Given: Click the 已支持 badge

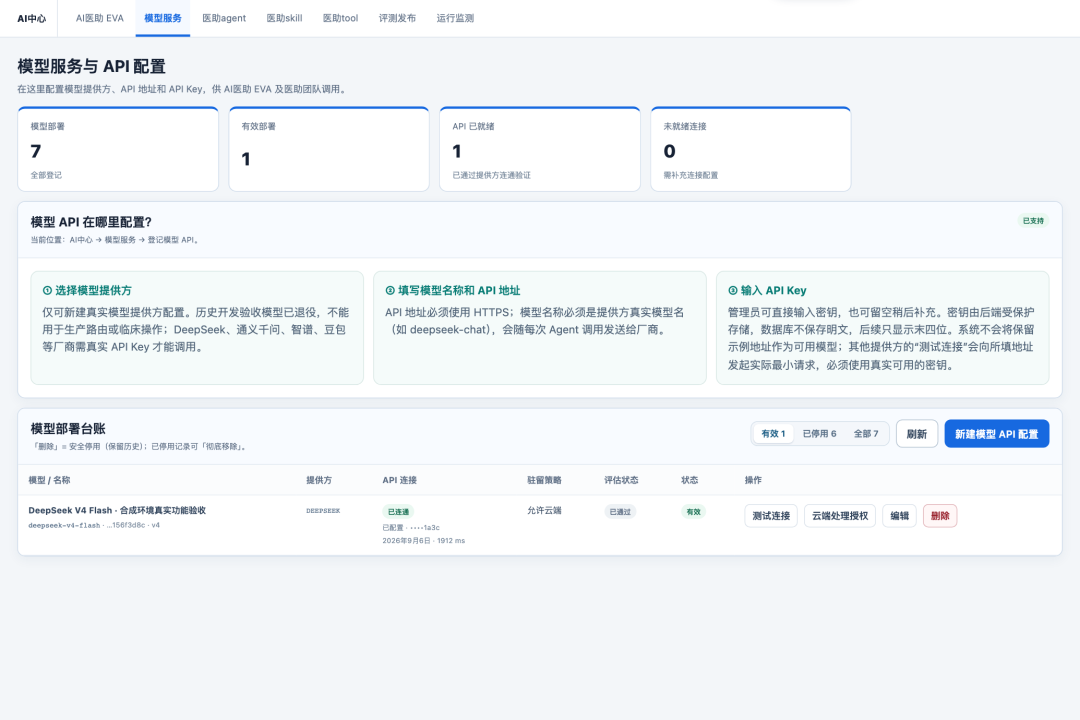Looking at the screenshot, I should (1033, 221).
